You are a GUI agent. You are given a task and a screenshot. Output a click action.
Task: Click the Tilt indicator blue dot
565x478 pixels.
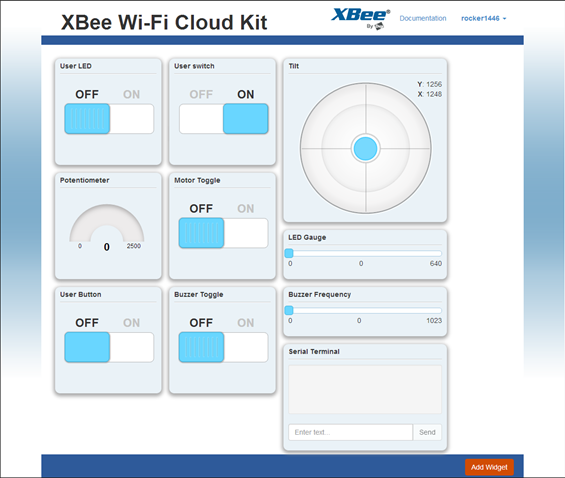click(x=365, y=148)
